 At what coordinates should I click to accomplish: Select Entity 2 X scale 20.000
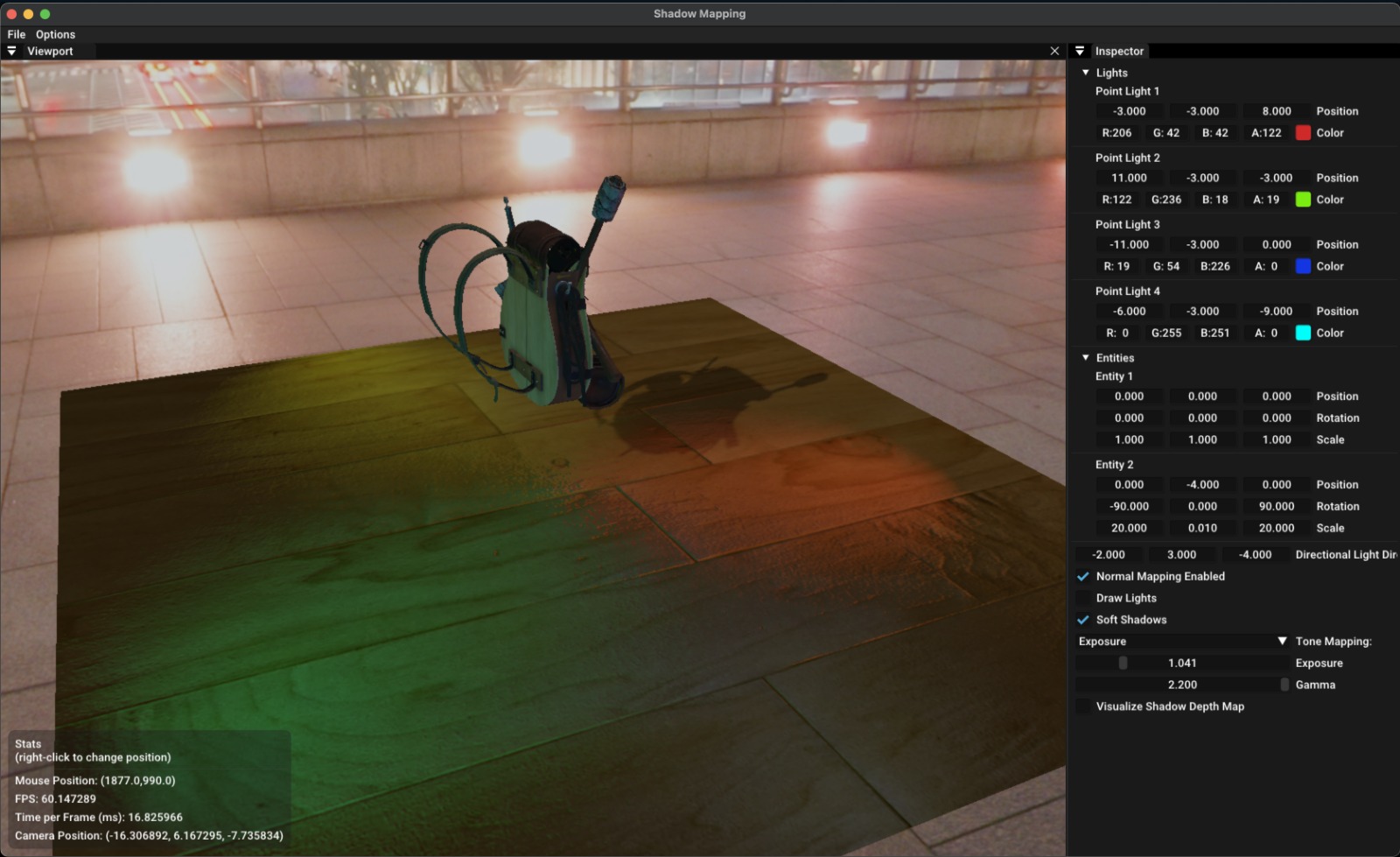pos(1130,528)
